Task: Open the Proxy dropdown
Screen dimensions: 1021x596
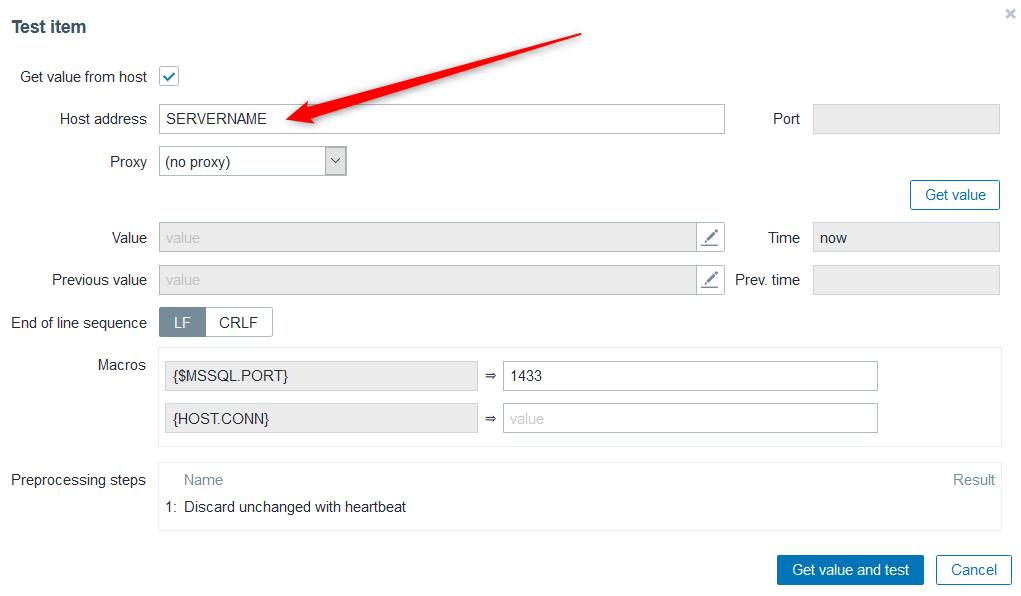Action: [252, 161]
